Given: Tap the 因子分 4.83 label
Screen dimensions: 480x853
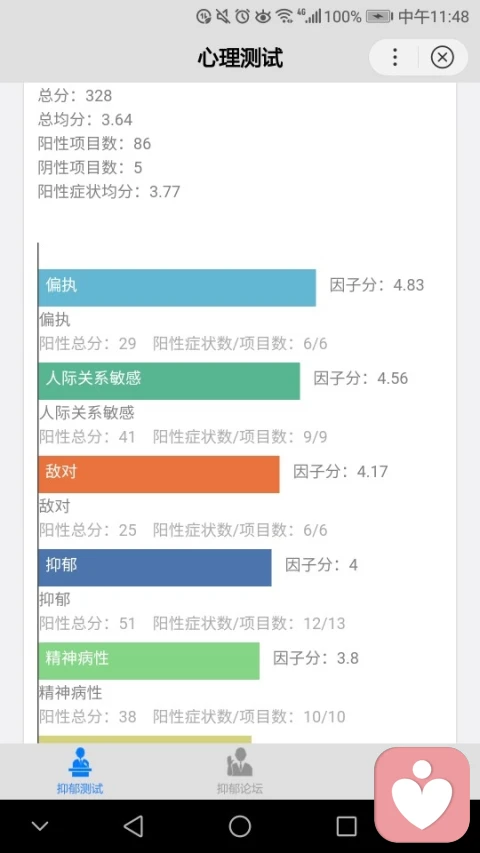Looking at the screenshot, I should coord(377,285).
